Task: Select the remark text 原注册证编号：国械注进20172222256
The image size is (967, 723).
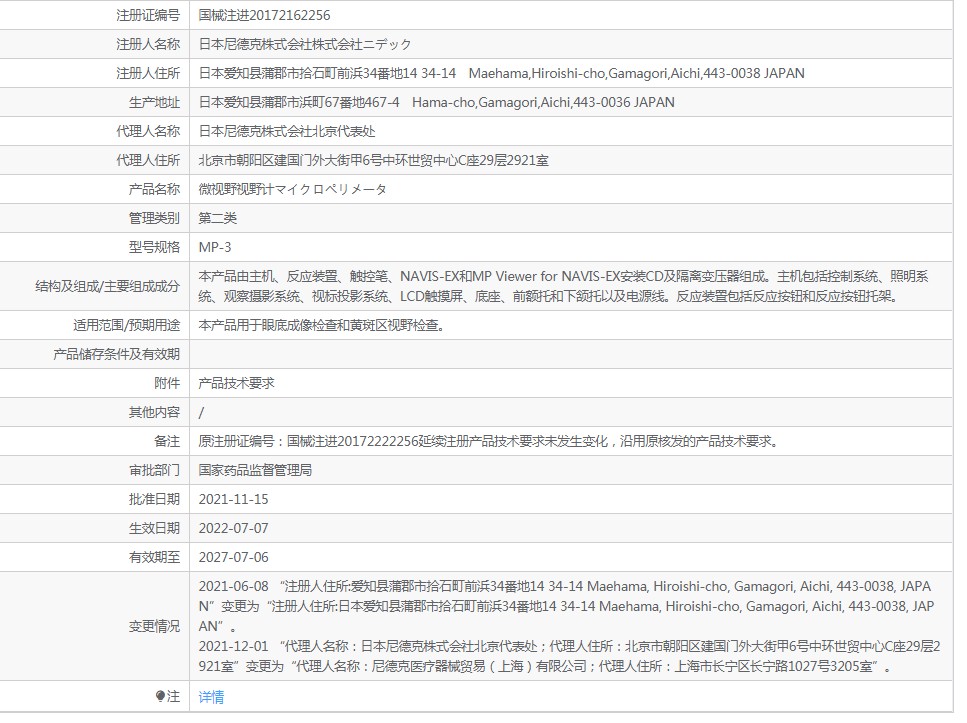Action: 491,441
